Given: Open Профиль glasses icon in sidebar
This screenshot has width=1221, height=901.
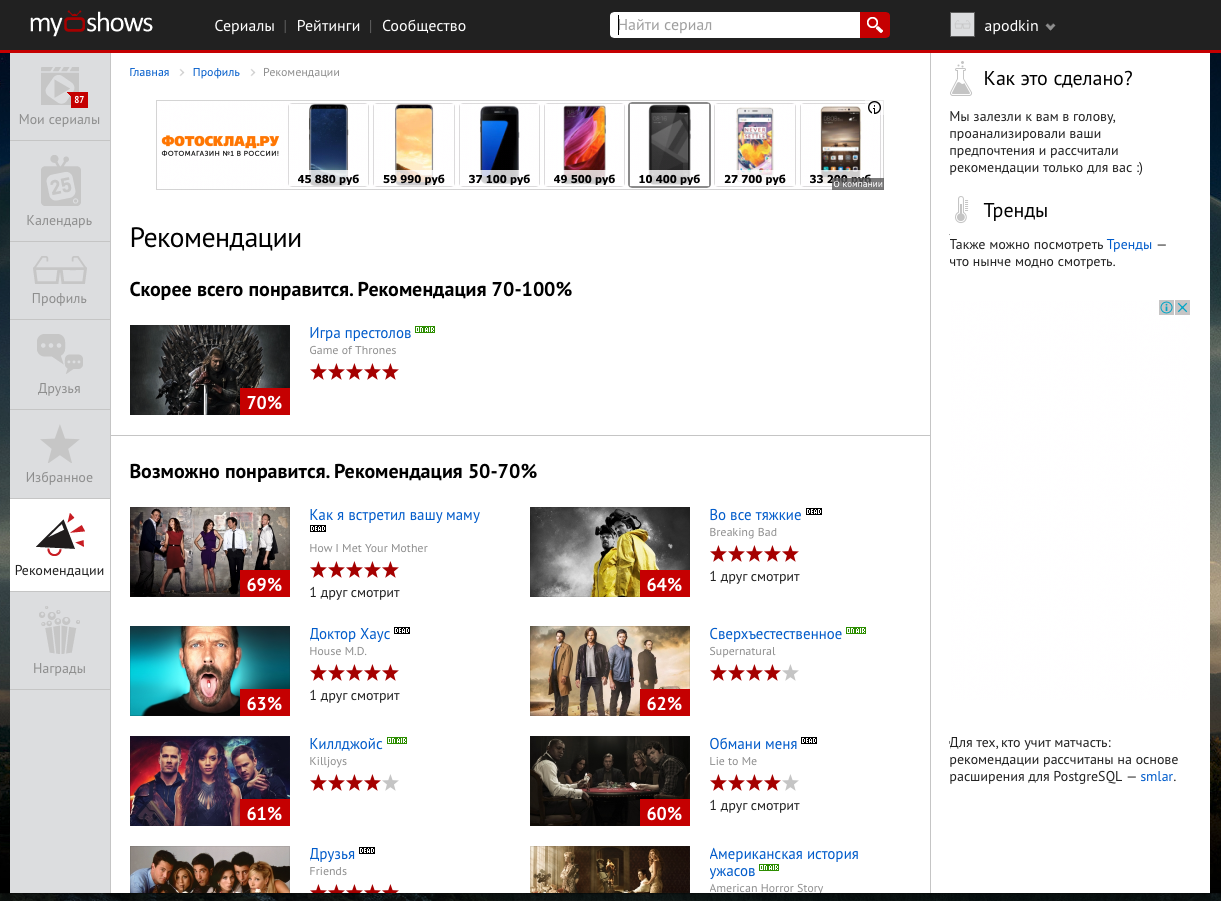Looking at the screenshot, I should pos(60,270).
